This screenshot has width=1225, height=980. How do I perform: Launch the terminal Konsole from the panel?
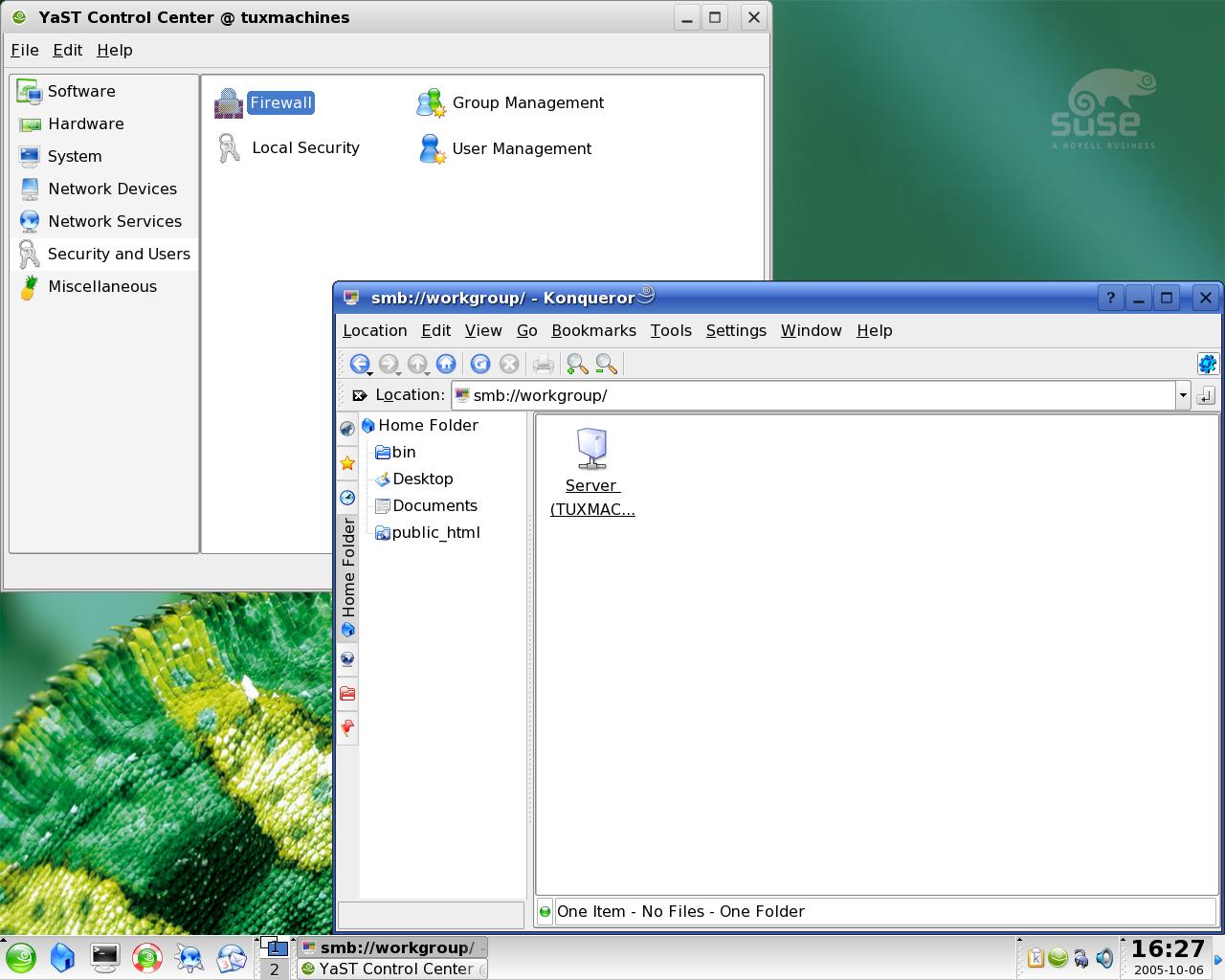104,957
